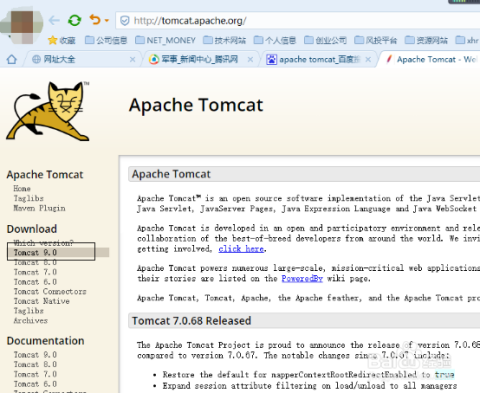This screenshot has height=393, width=480.
Task: Click the home page icon beside tabs
Action: [x=12, y=60]
